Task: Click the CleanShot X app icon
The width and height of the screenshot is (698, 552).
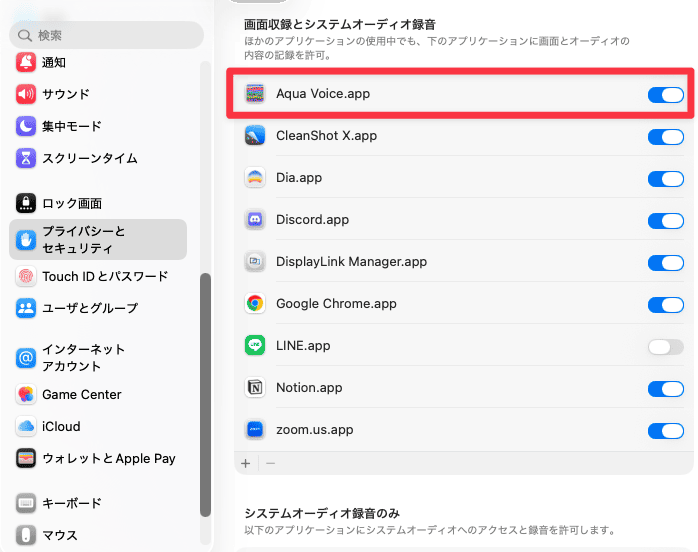Action: coord(255,135)
